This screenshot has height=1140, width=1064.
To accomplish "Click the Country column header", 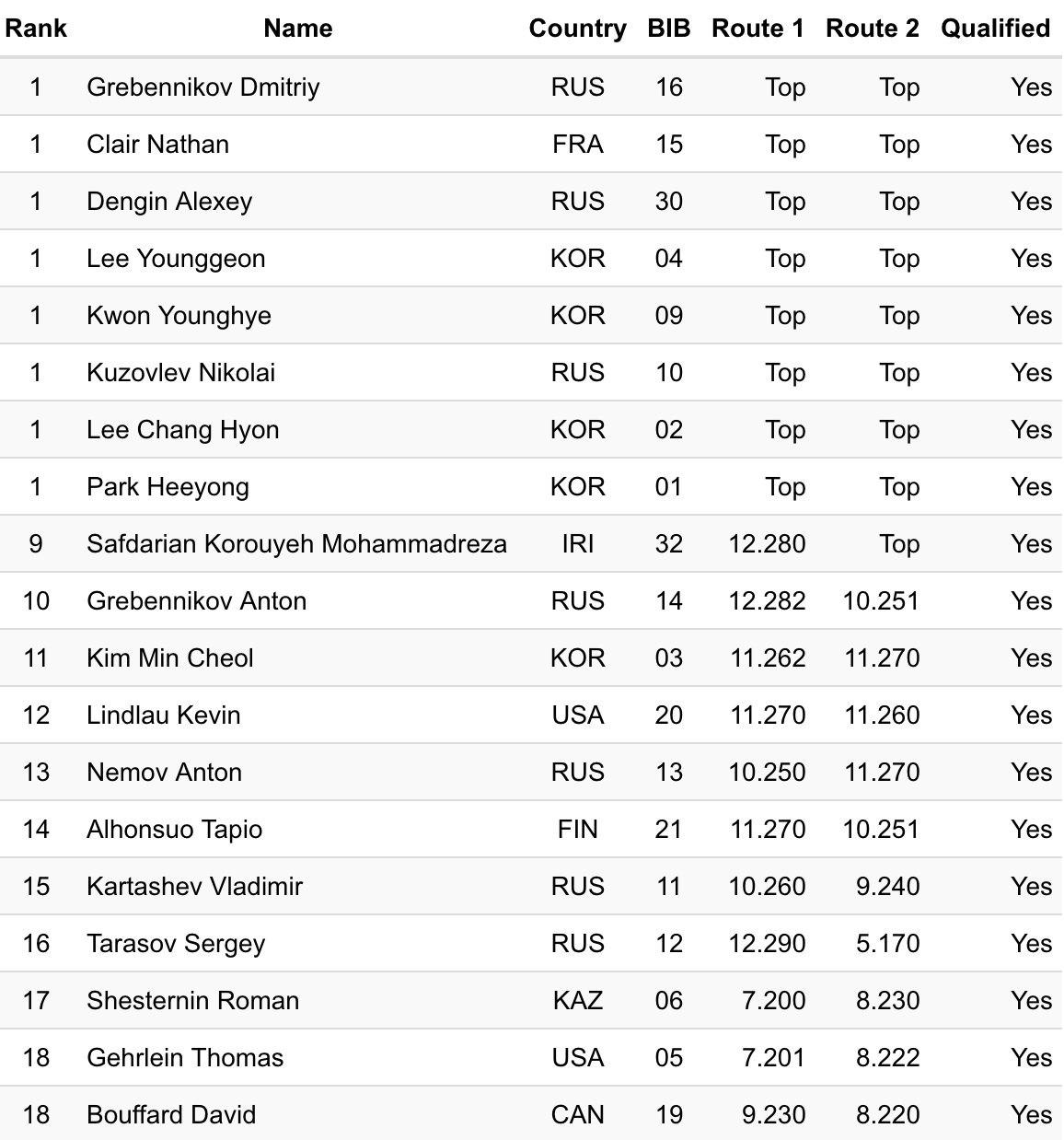I will tap(577, 29).
